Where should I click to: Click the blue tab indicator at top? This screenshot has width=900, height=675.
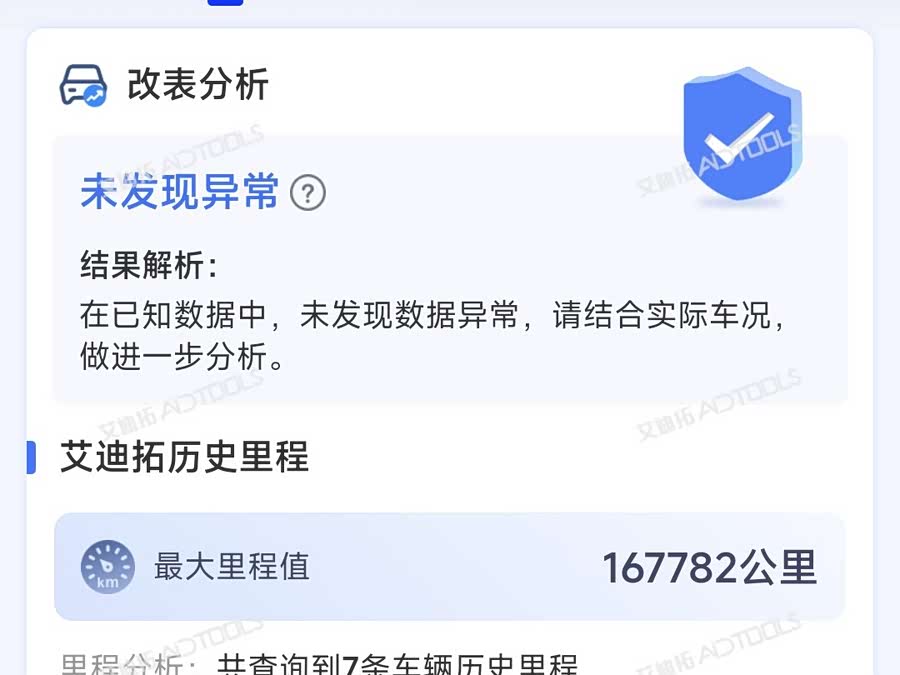[x=226, y=2]
